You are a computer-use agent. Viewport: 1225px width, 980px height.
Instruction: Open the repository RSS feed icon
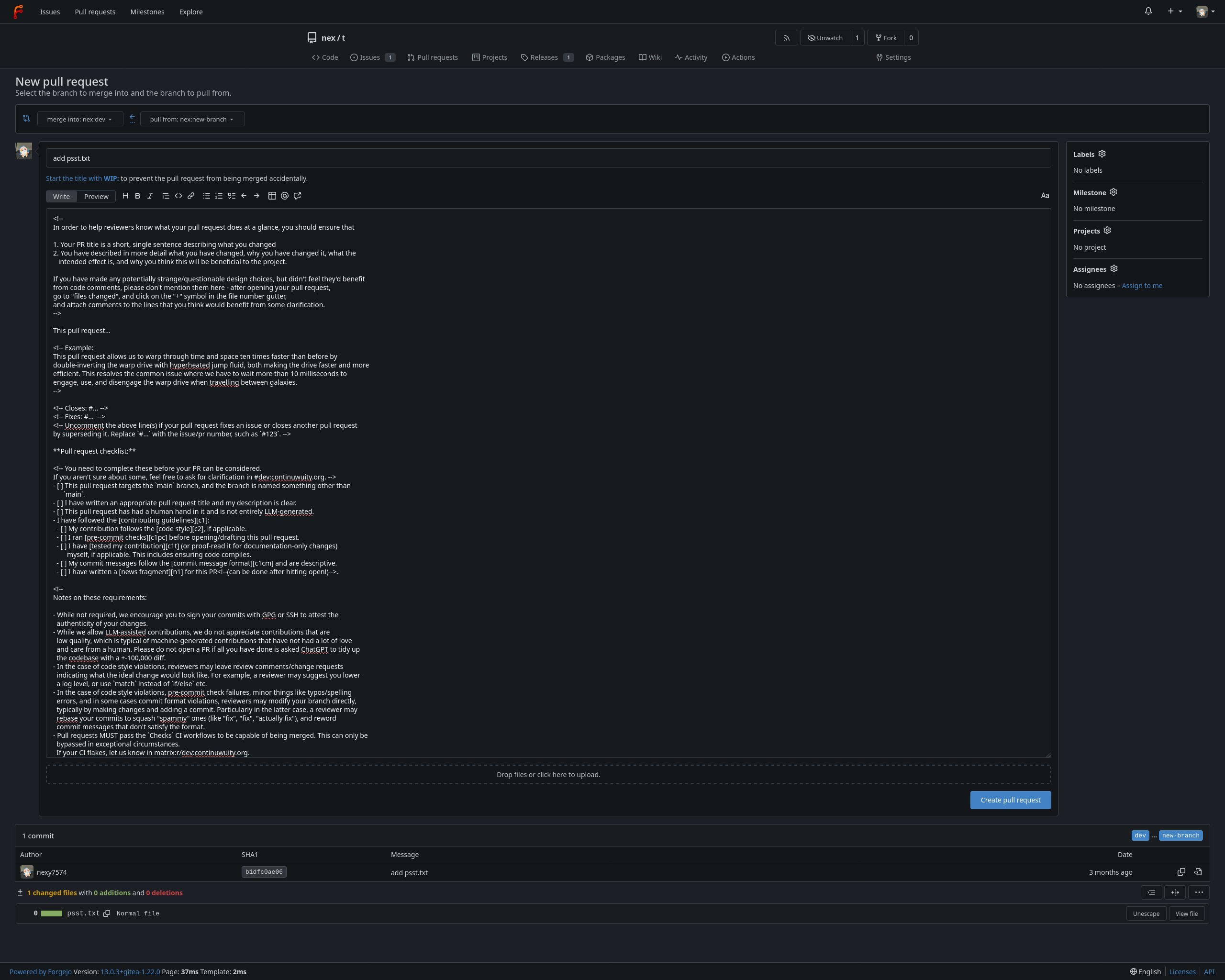[786, 38]
